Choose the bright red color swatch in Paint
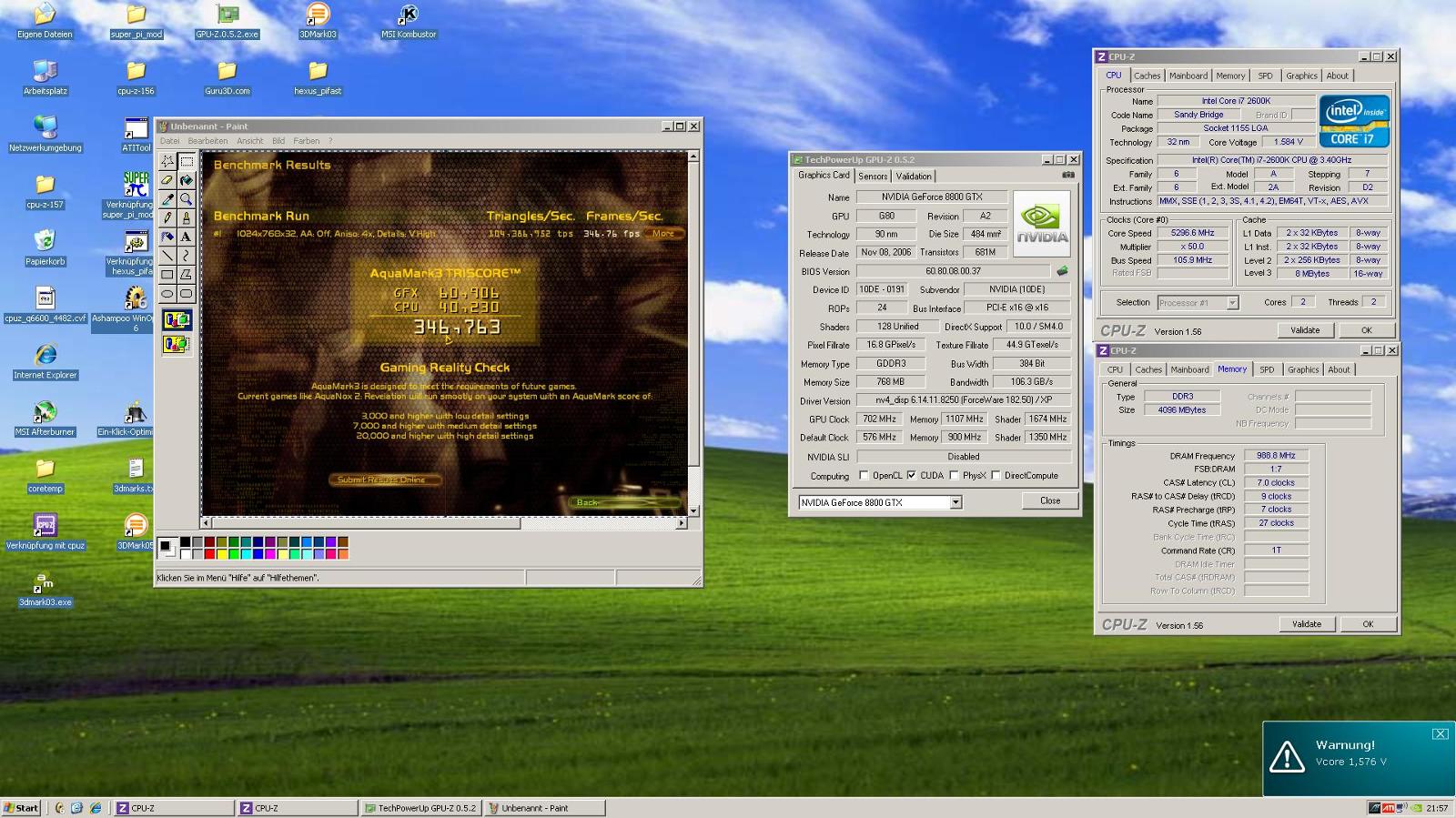 [209, 553]
